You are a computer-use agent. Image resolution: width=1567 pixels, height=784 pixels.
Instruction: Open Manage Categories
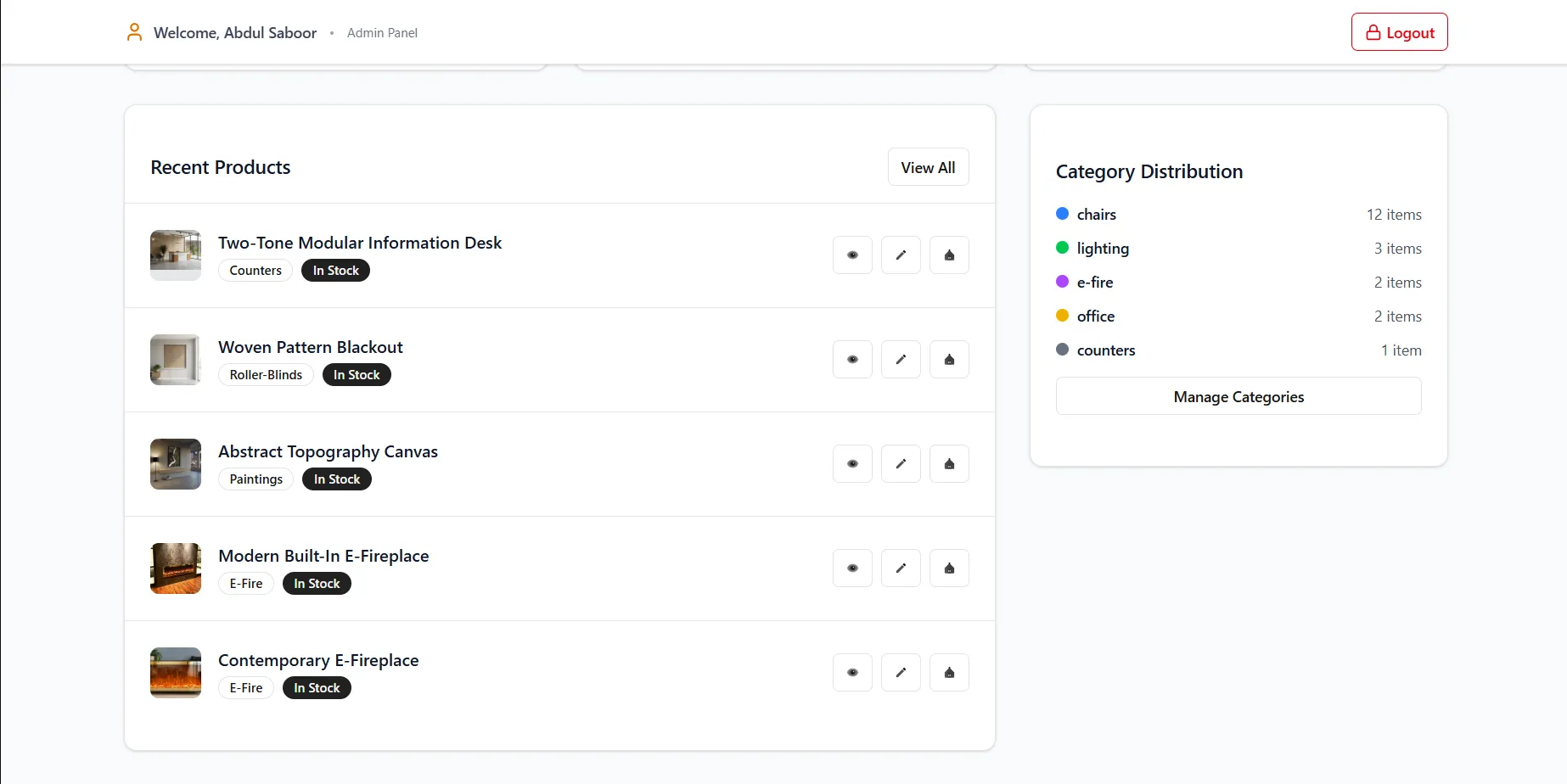[x=1238, y=396]
